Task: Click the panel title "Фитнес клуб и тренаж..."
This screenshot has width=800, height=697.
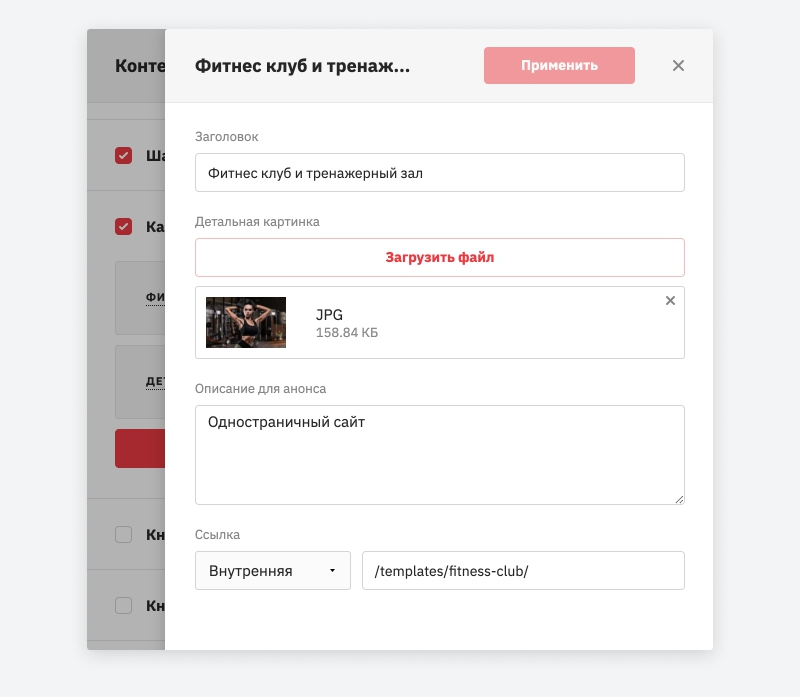Action: [302, 66]
